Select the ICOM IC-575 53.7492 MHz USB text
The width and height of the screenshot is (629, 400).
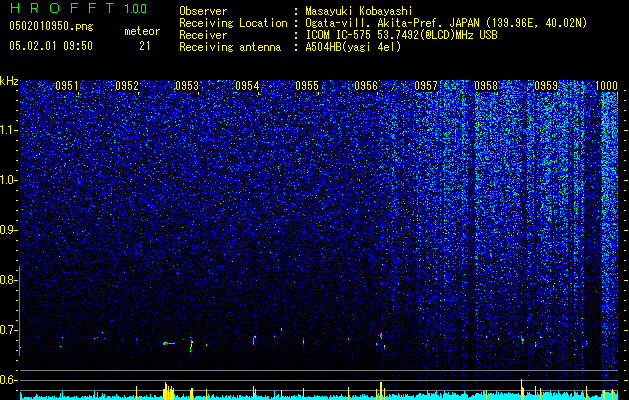(x=401, y=35)
